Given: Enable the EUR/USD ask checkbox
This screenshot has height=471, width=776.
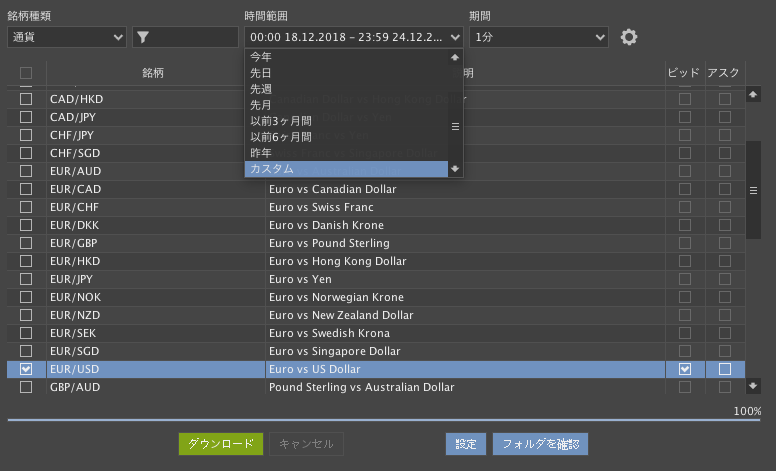Looking at the screenshot, I should point(724,369).
